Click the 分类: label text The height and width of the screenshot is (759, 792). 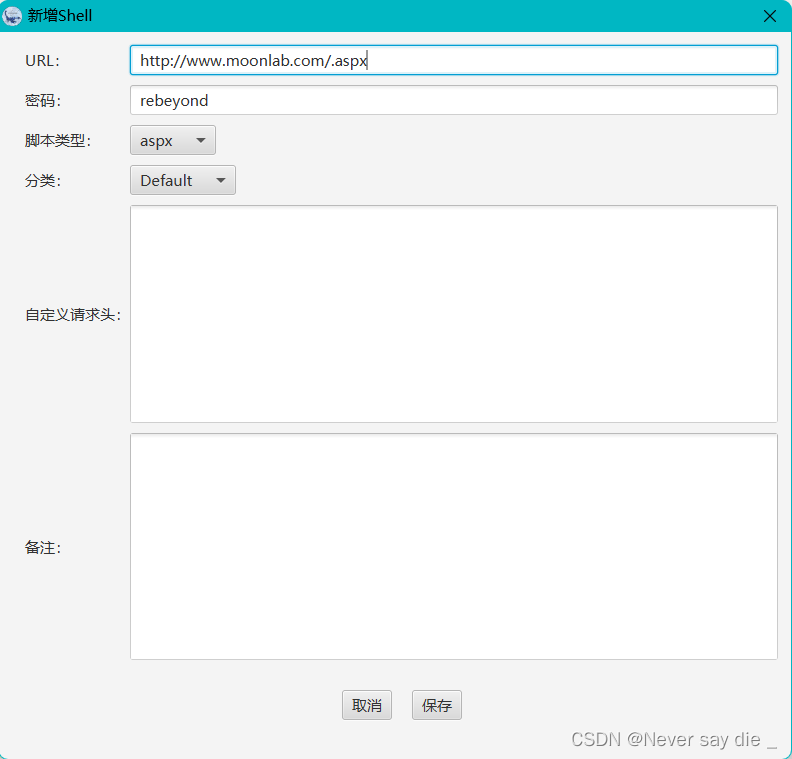[x=43, y=180]
